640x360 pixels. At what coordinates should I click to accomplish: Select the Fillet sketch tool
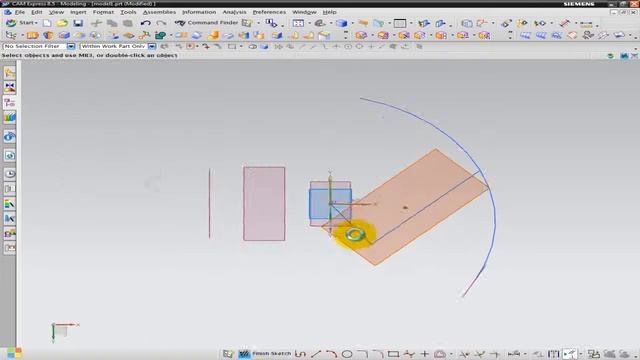pos(362,354)
